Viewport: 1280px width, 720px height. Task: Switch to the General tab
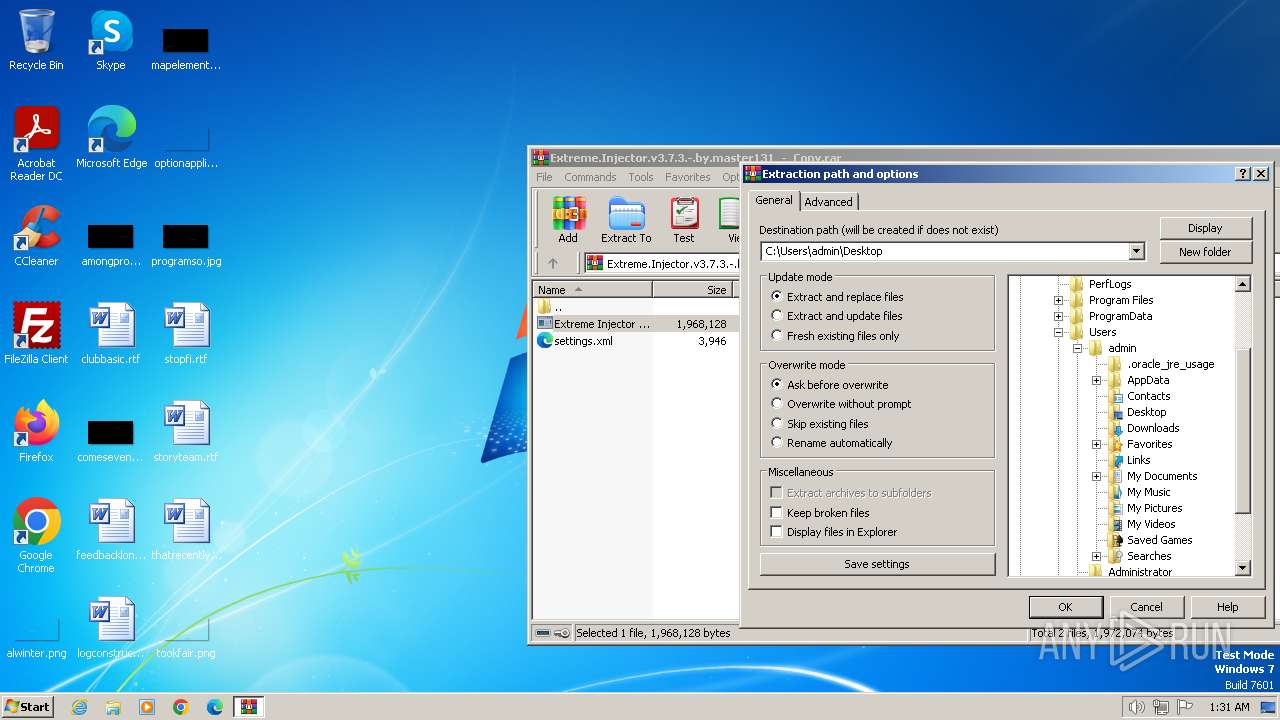tap(774, 200)
